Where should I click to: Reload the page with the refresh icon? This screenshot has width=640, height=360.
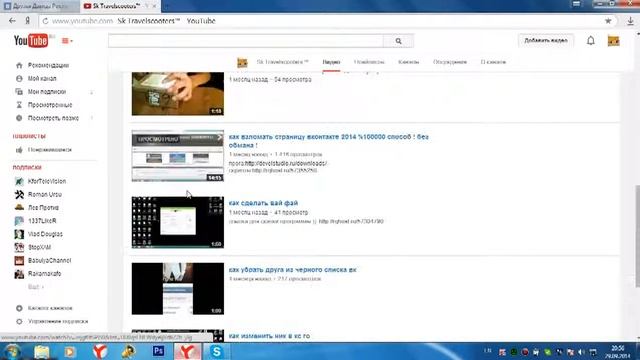click(x=45, y=21)
